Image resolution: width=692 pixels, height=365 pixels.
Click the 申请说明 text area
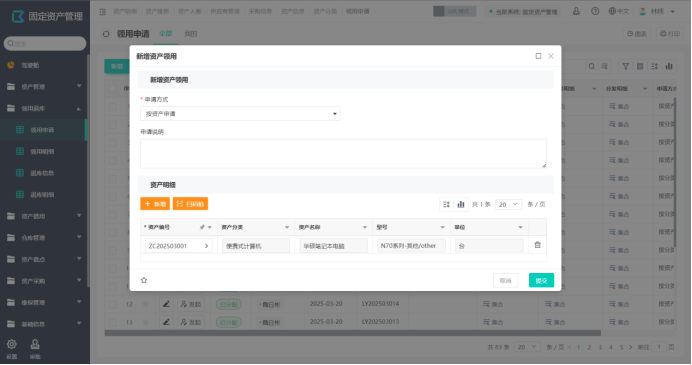tap(343, 154)
